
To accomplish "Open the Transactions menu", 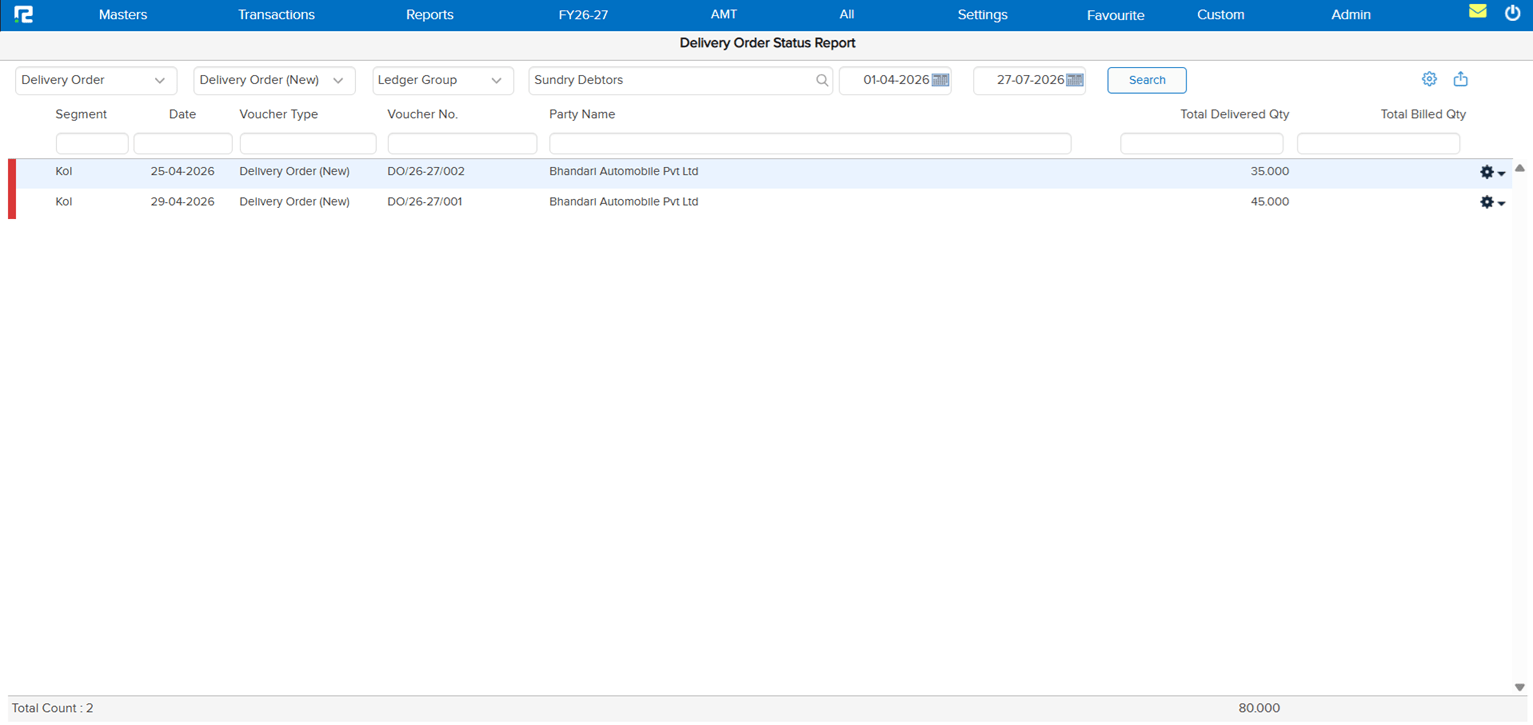I will coord(276,15).
